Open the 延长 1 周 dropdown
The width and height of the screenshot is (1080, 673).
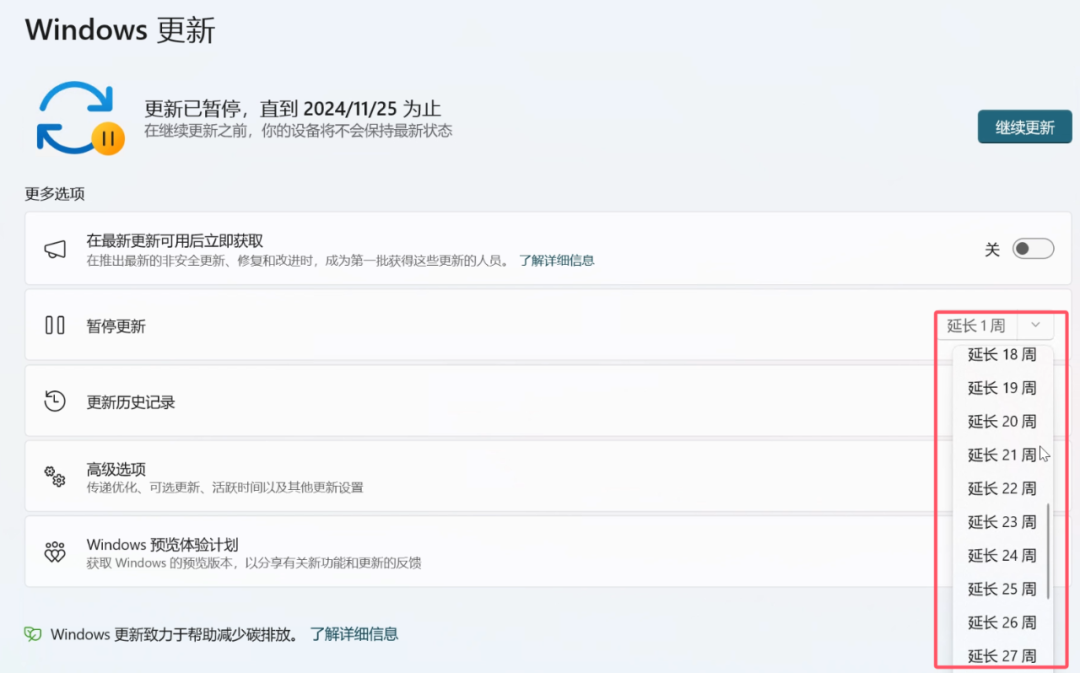(x=995, y=325)
